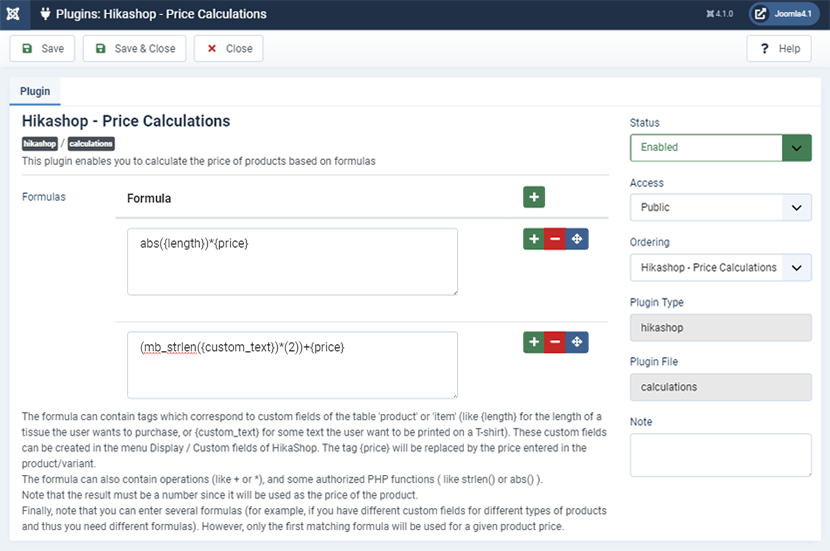Click the Save button
Screen dimensions: 830x551
[42, 49]
